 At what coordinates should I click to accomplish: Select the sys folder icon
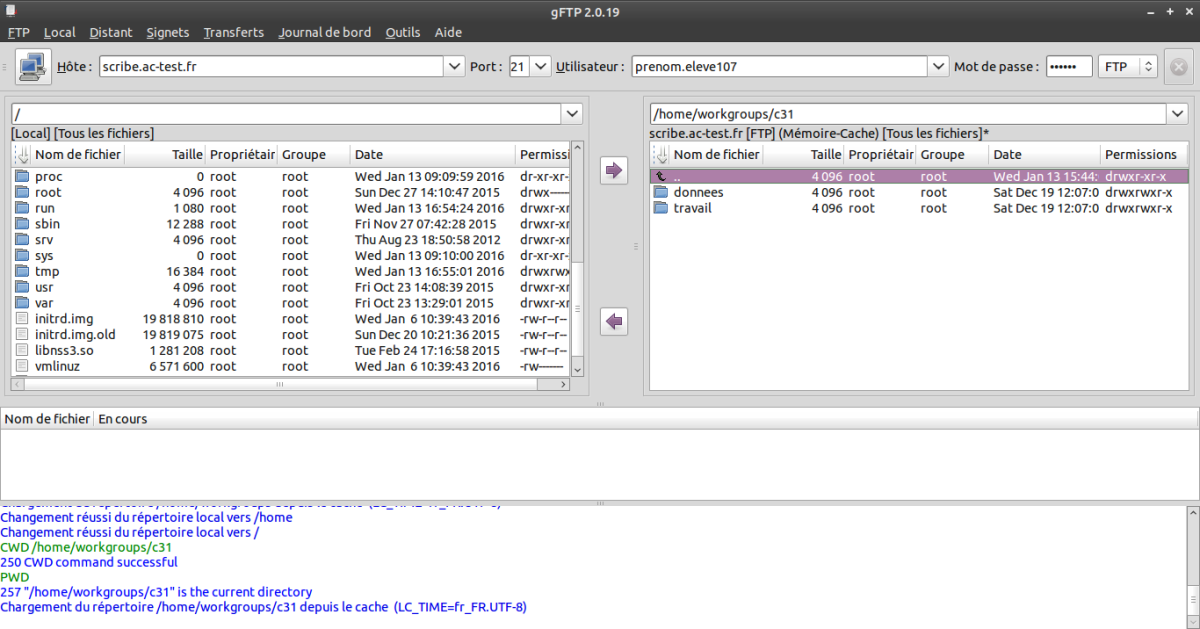coord(23,256)
